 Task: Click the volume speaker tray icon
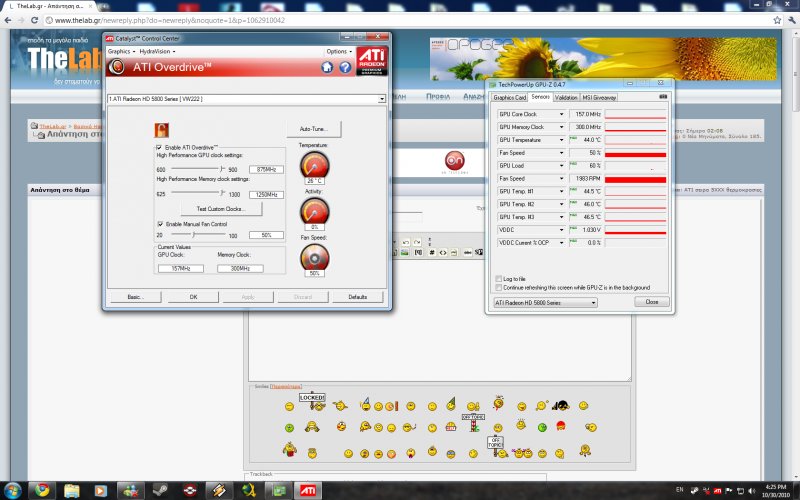pyautogui.click(x=752, y=490)
